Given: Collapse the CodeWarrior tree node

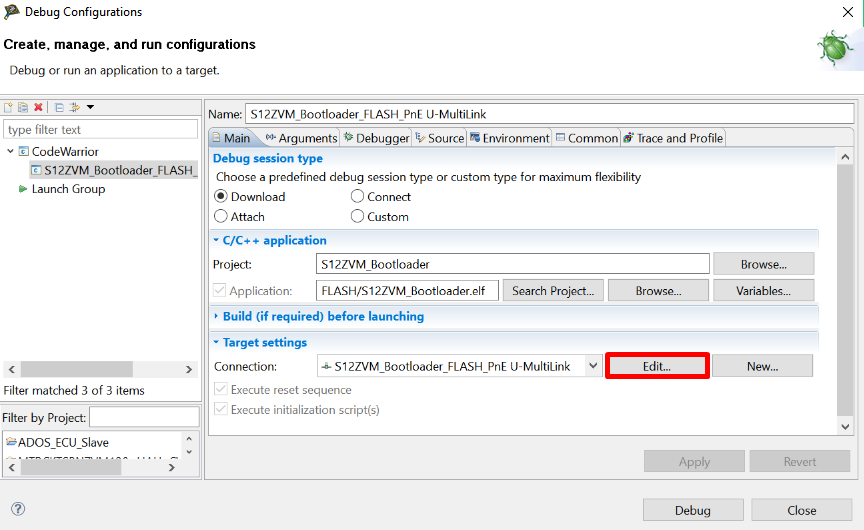Looking at the screenshot, I should point(10,151).
